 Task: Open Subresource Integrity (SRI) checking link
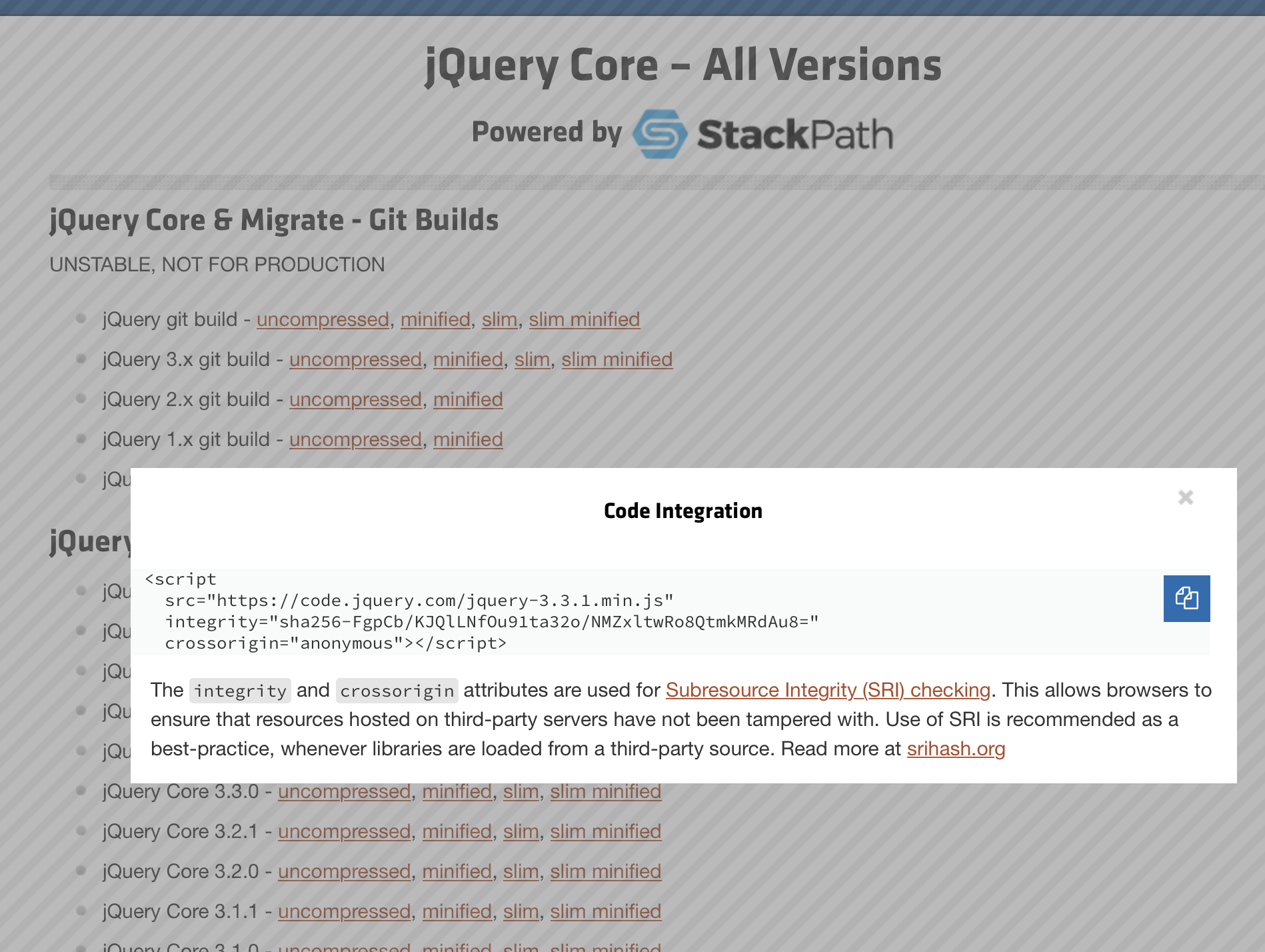[x=828, y=690]
